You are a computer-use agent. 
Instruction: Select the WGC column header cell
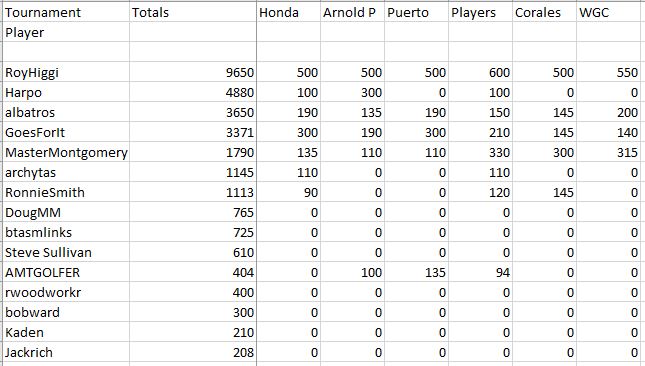[x=610, y=12]
